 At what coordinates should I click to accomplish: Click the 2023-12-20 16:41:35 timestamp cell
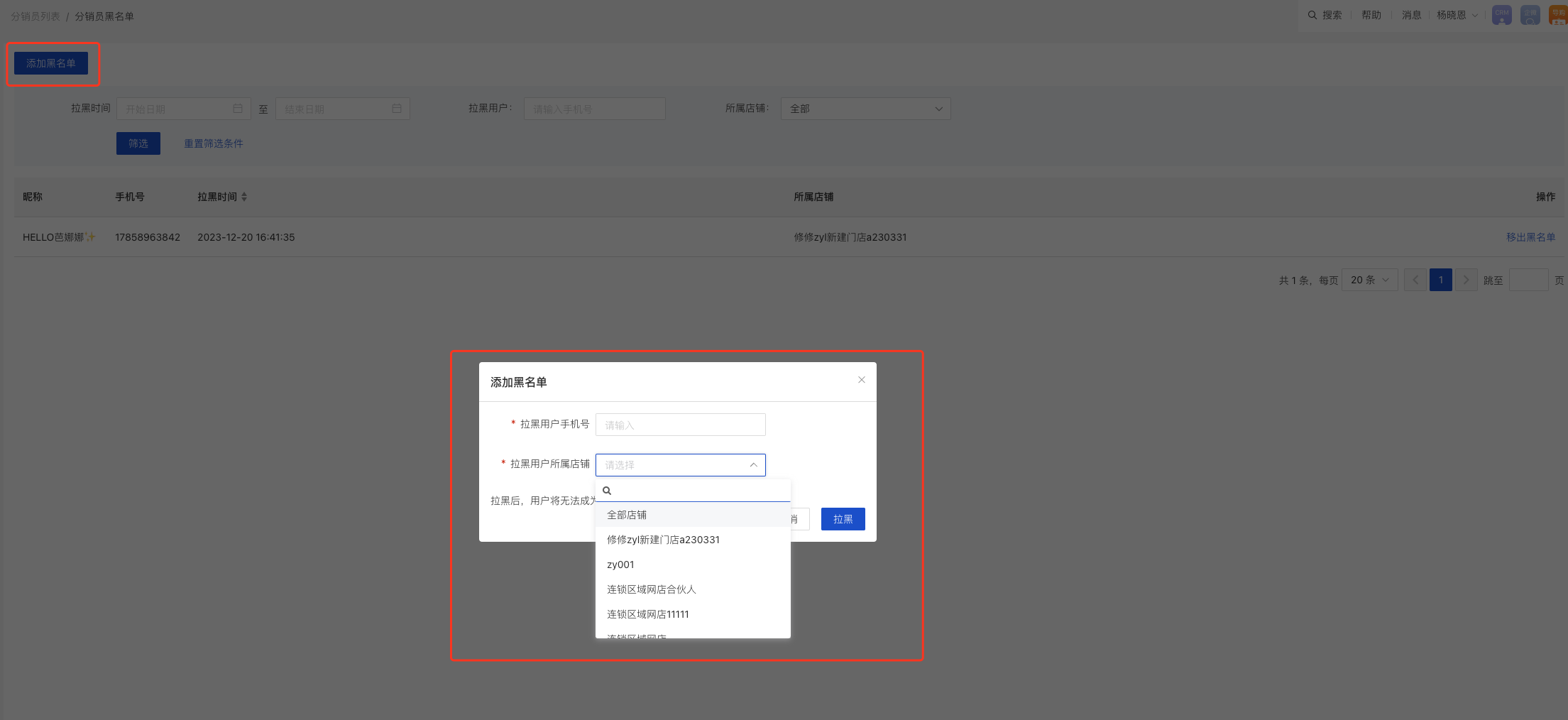246,237
